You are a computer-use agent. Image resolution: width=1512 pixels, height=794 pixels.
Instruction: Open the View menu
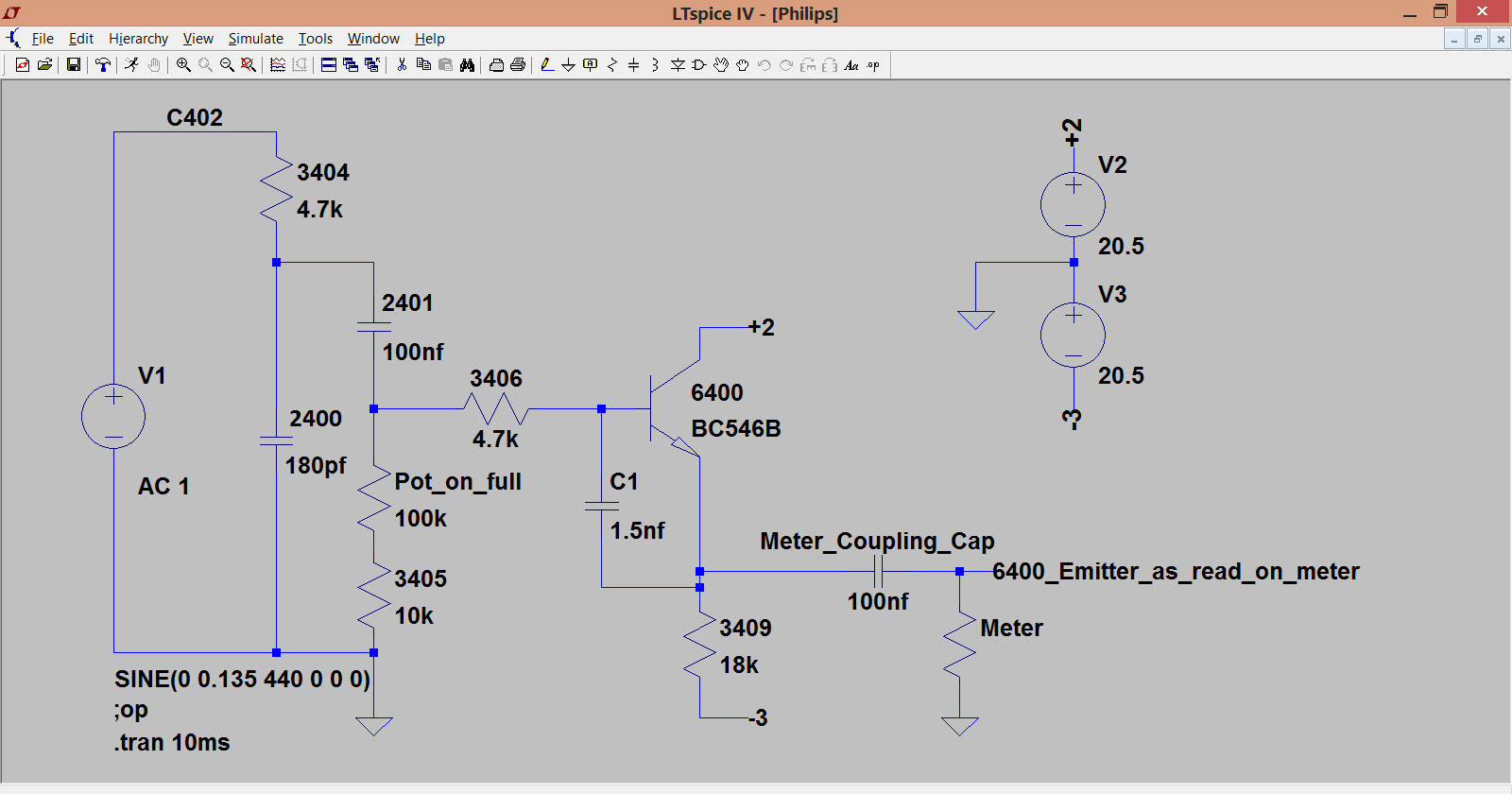point(198,39)
